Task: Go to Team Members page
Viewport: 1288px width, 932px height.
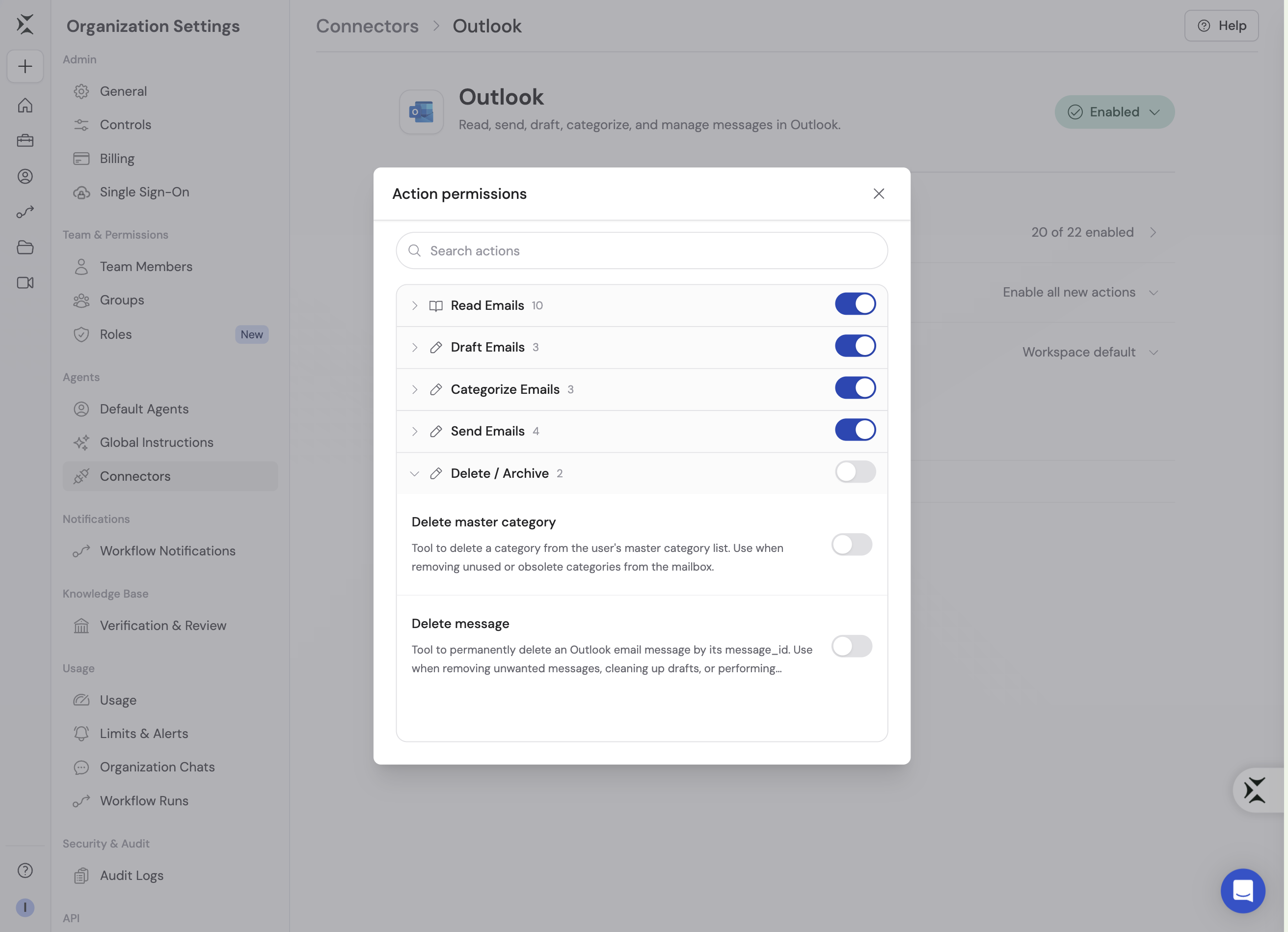Action: (x=170, y=267)
